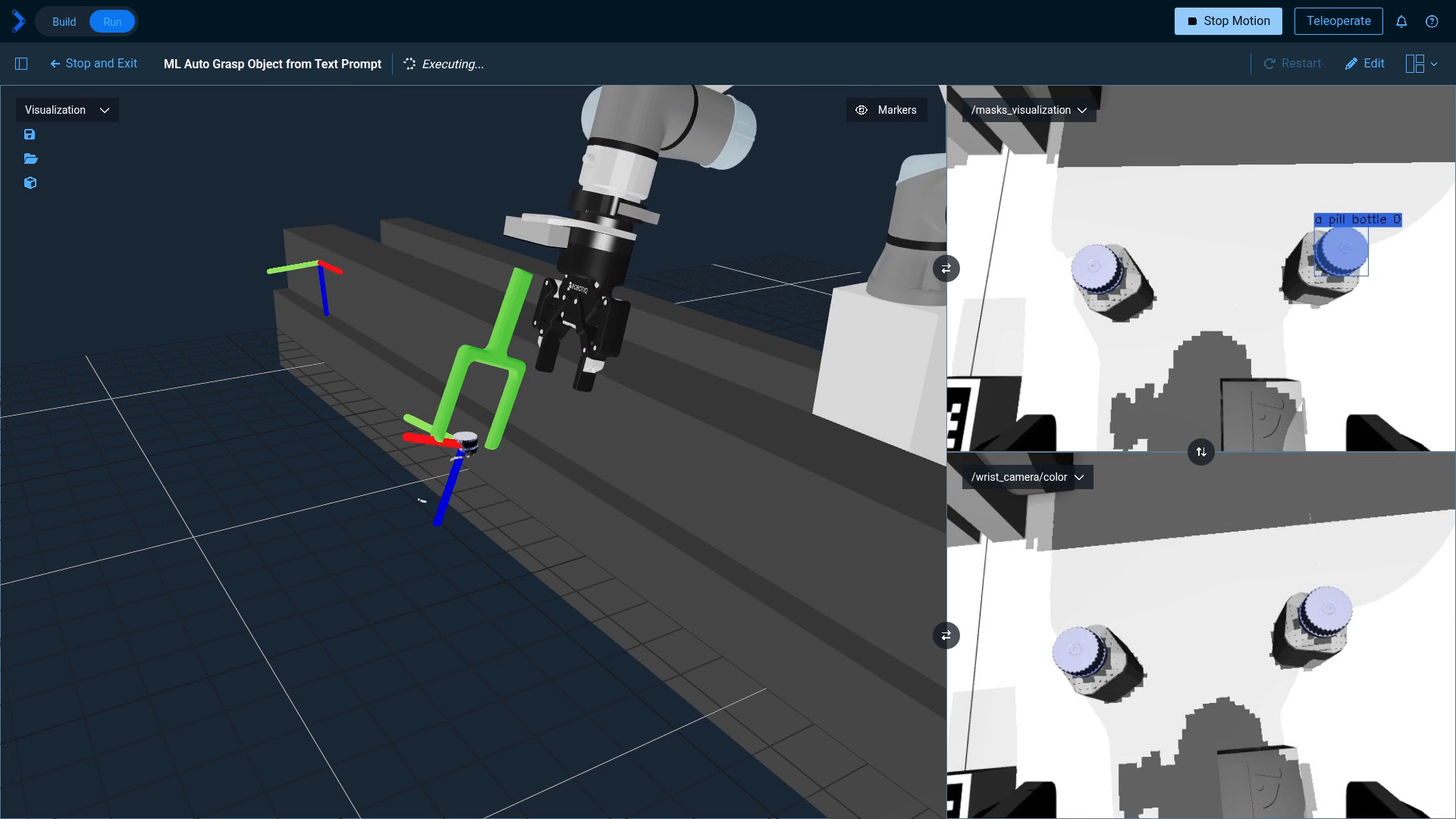Open the Visualization pane dropdown
The height and width of the screenshot is (819, 1456).
point(67,110)
